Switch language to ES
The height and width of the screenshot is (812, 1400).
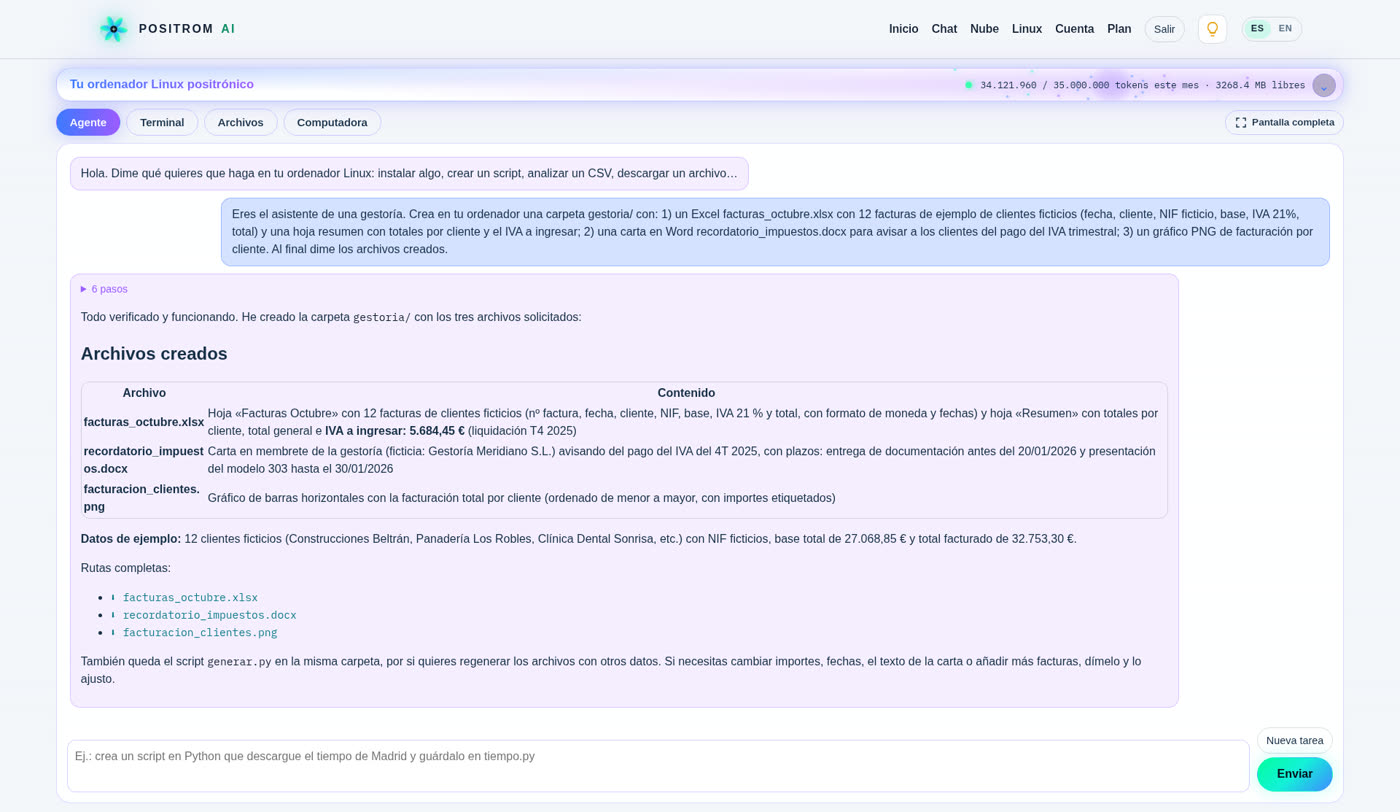coord(1257,29)
